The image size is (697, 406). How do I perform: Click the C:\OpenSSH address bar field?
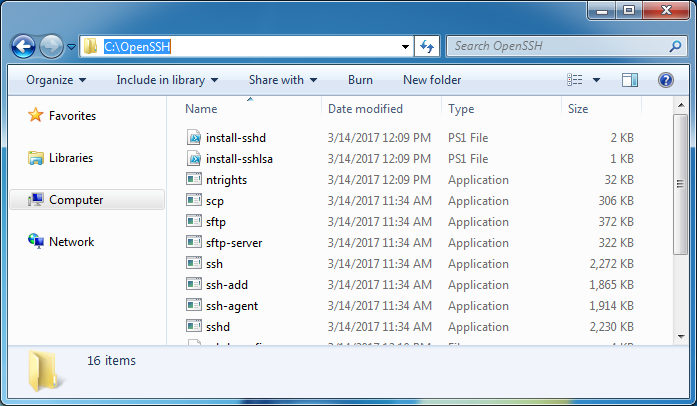point(245,46)
